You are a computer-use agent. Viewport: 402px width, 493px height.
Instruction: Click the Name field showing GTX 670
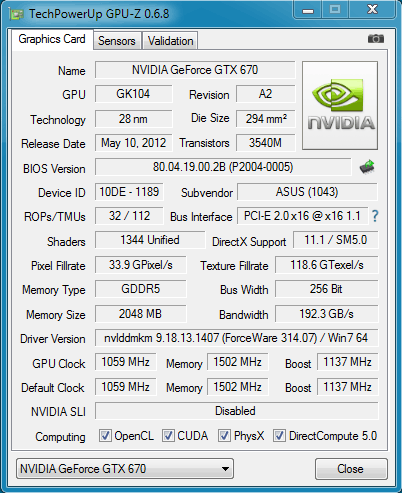(195, 70)
